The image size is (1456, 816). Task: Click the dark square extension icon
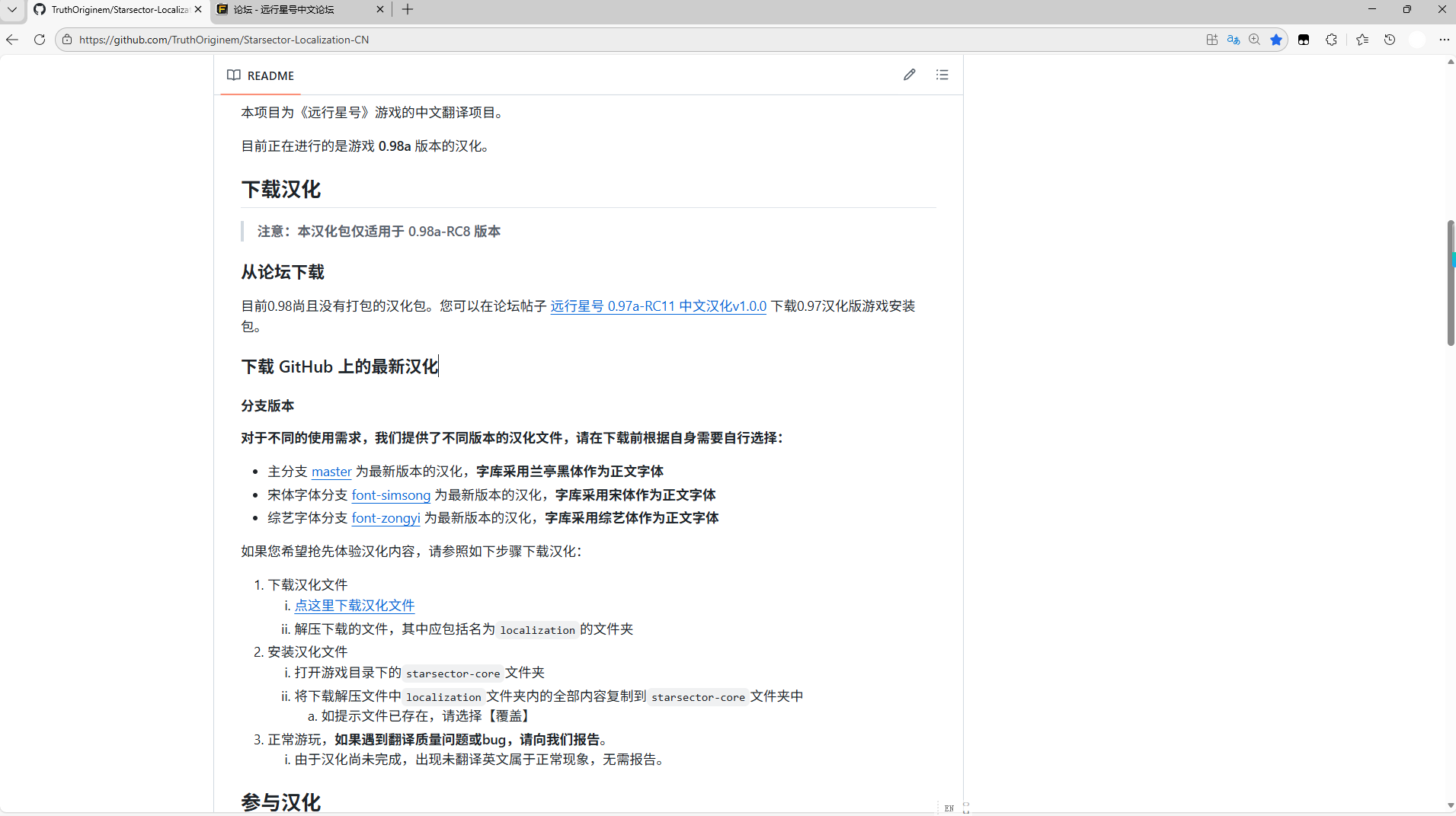(1304, 40)
